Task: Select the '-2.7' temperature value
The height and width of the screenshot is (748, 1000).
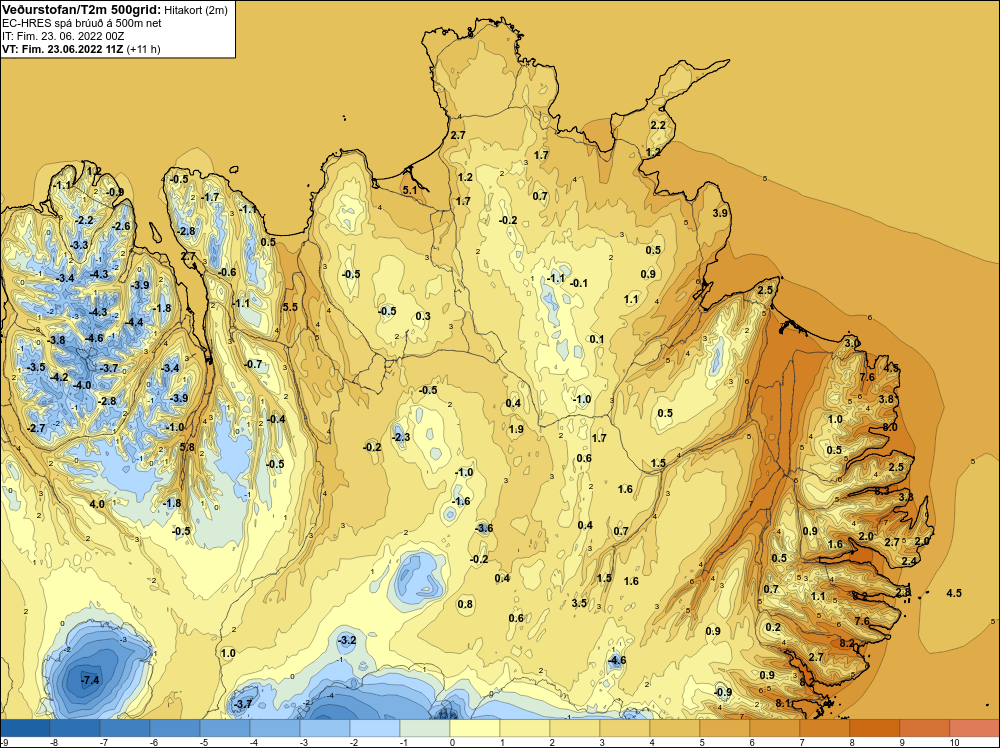Action: point(37,427)
